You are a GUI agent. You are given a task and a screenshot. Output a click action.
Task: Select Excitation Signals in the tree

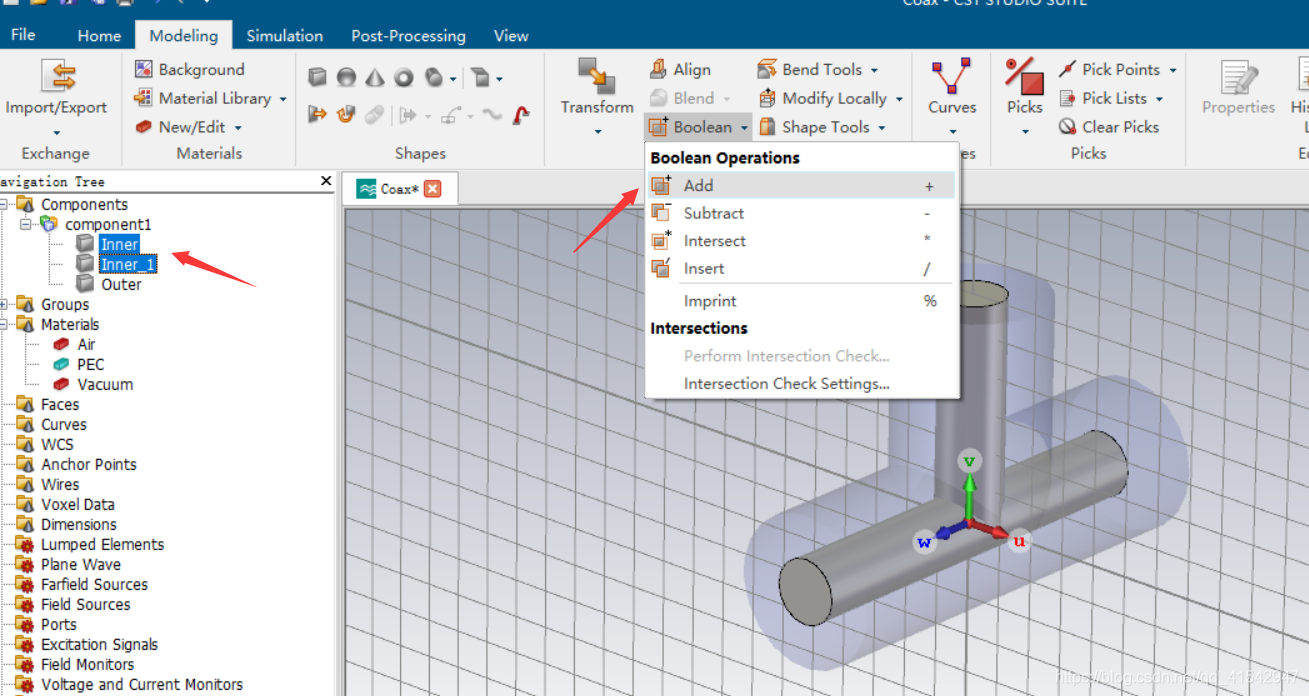coord(99,644)
